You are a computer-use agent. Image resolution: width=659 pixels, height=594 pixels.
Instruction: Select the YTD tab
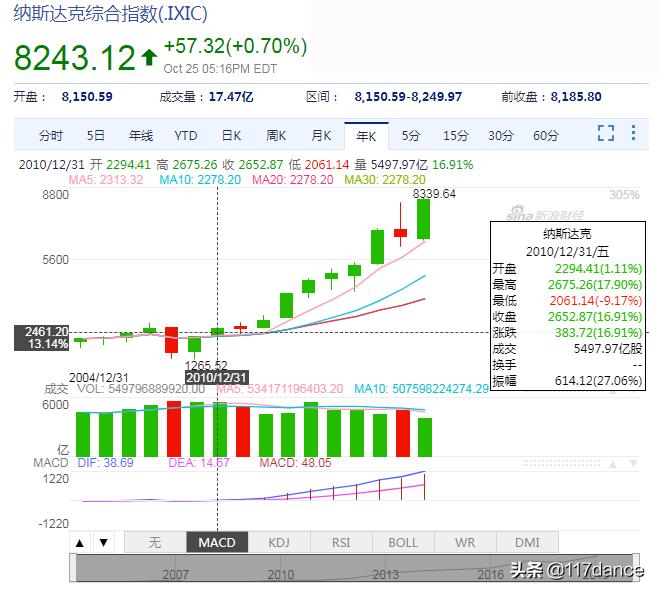186,136
